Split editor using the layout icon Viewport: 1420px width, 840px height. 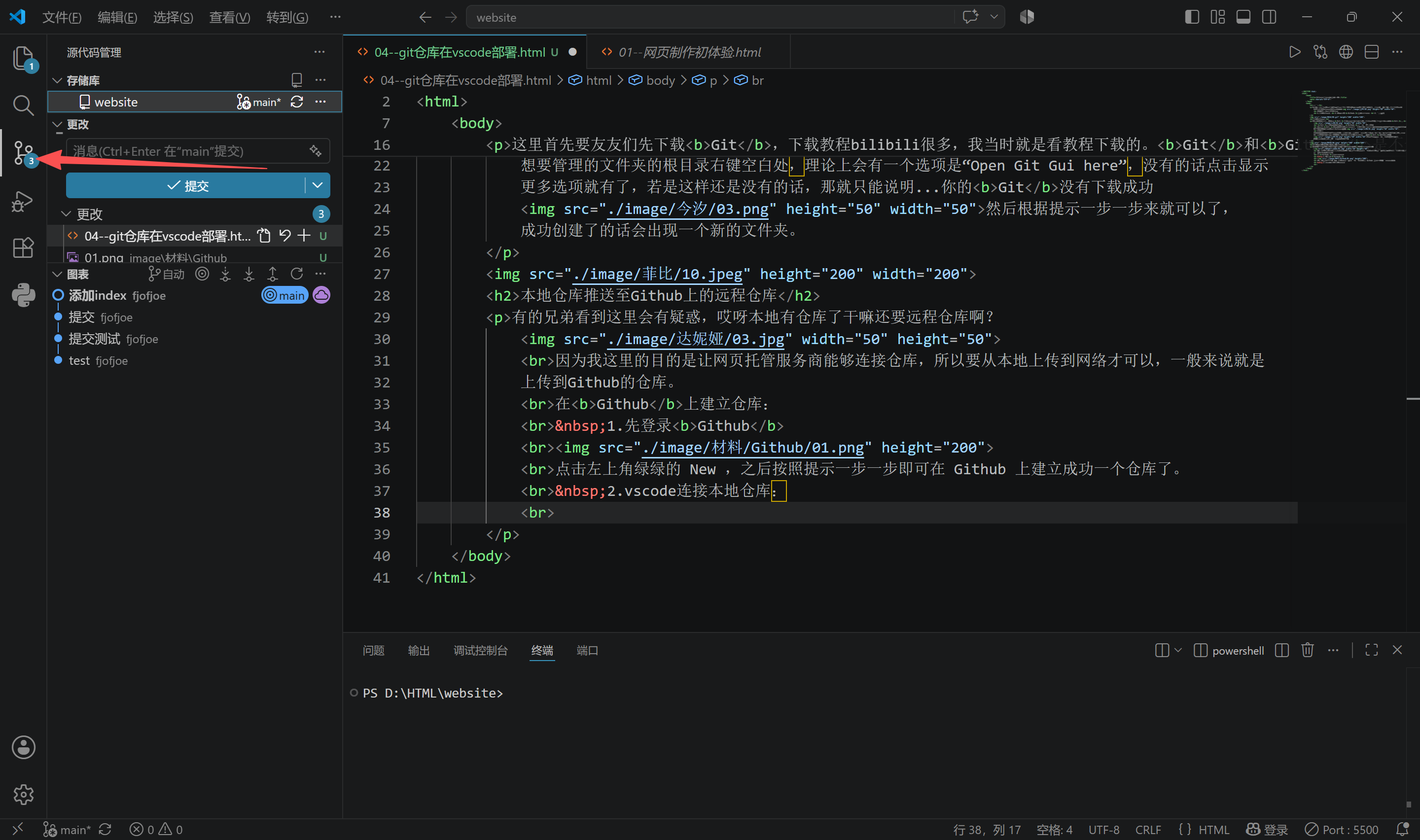click(x=1371, y=52)
